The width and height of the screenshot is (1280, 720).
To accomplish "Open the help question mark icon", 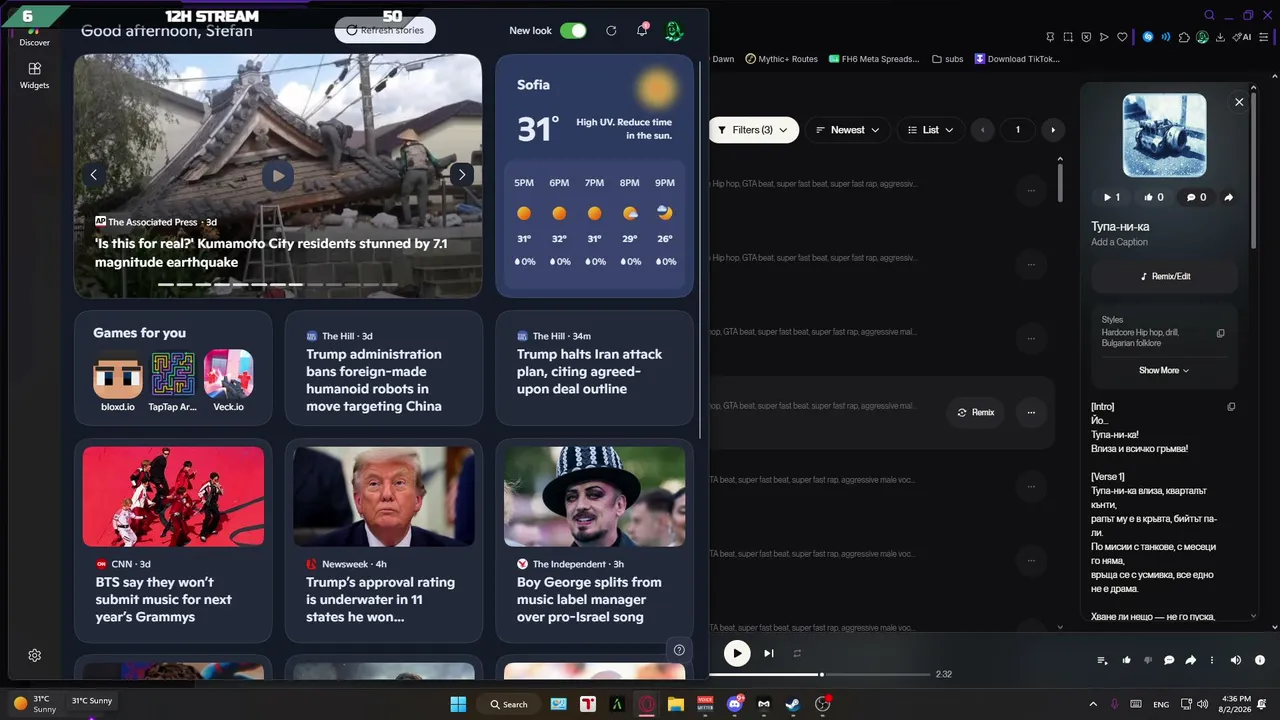I will [679, 650].
